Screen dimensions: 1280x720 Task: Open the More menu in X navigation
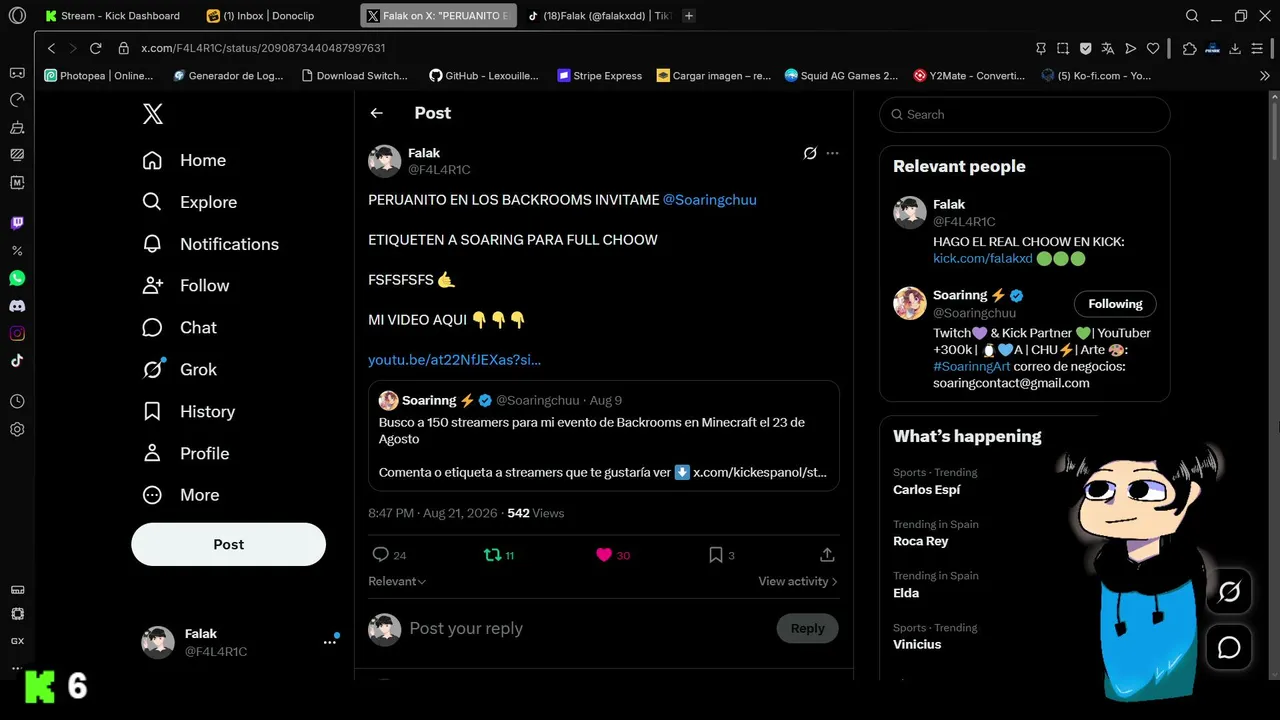(181, 495)
